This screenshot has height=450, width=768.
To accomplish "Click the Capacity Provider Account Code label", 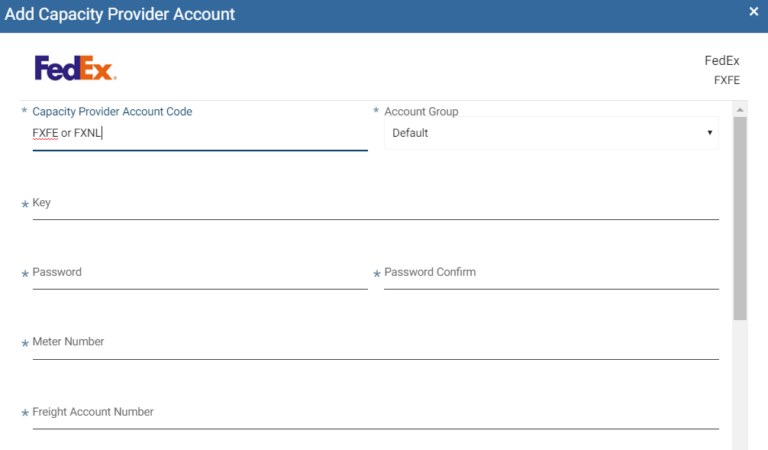I will tap(112, 112).
